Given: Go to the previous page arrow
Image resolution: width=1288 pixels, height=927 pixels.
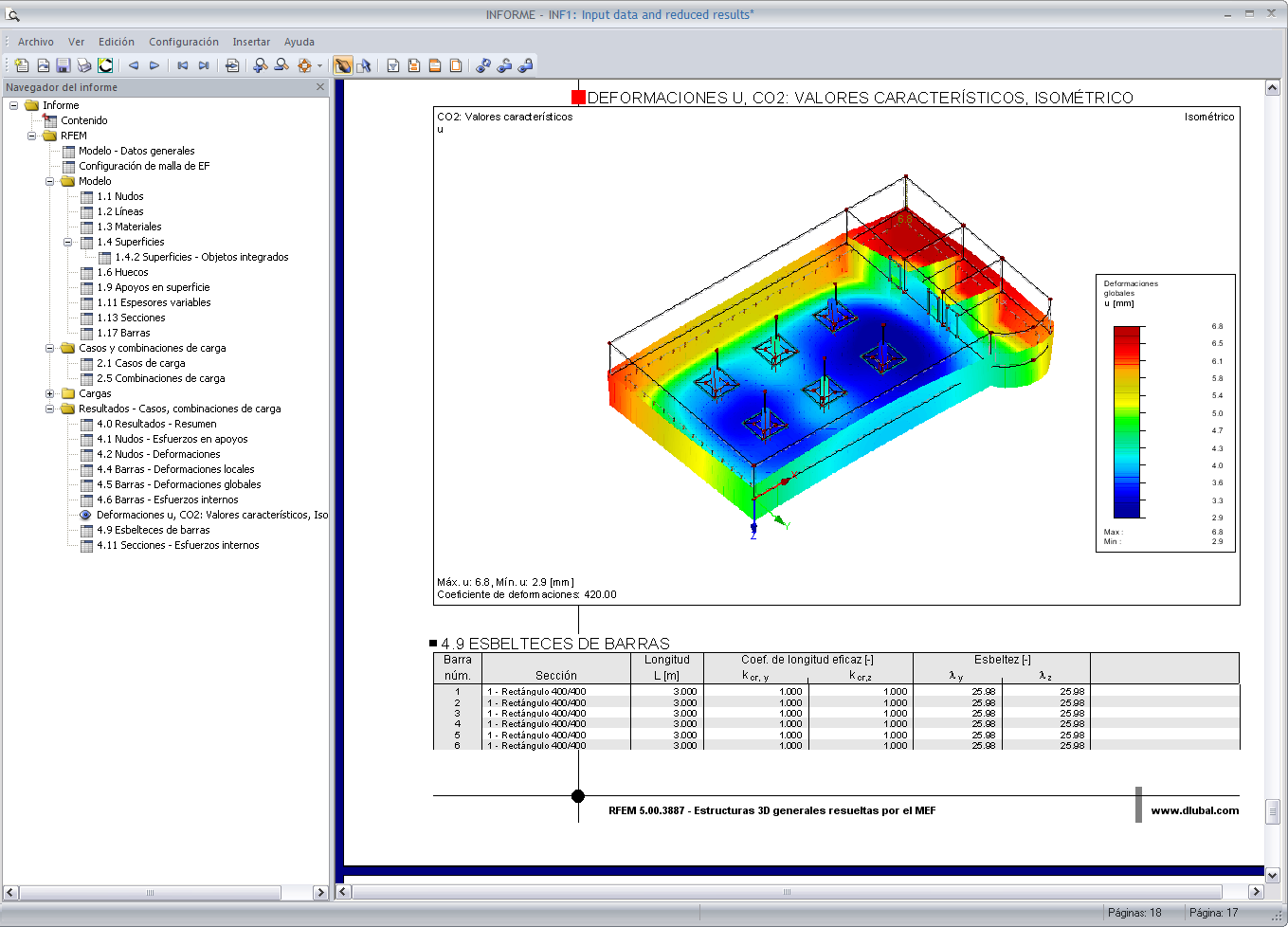Looking at the screenshot, I should (x=134, y=65).
